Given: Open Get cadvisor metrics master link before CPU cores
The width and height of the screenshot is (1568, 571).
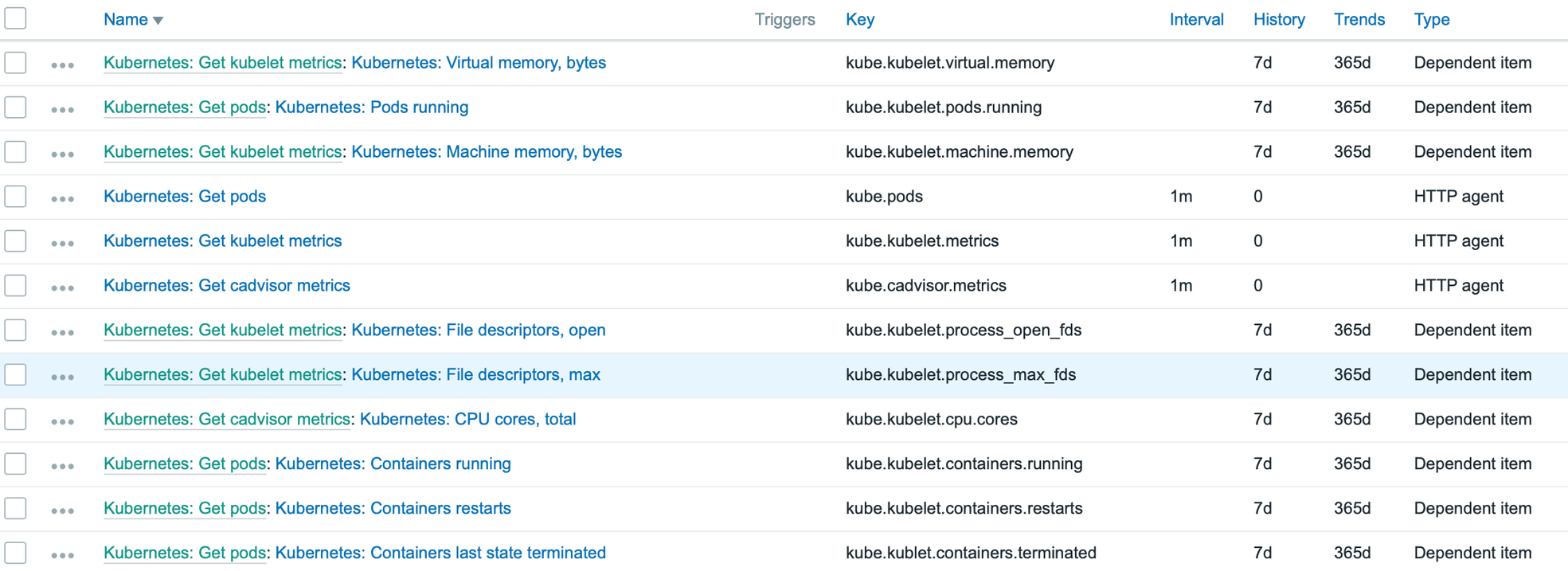Looking at the screenshot, I should [227, 420].
